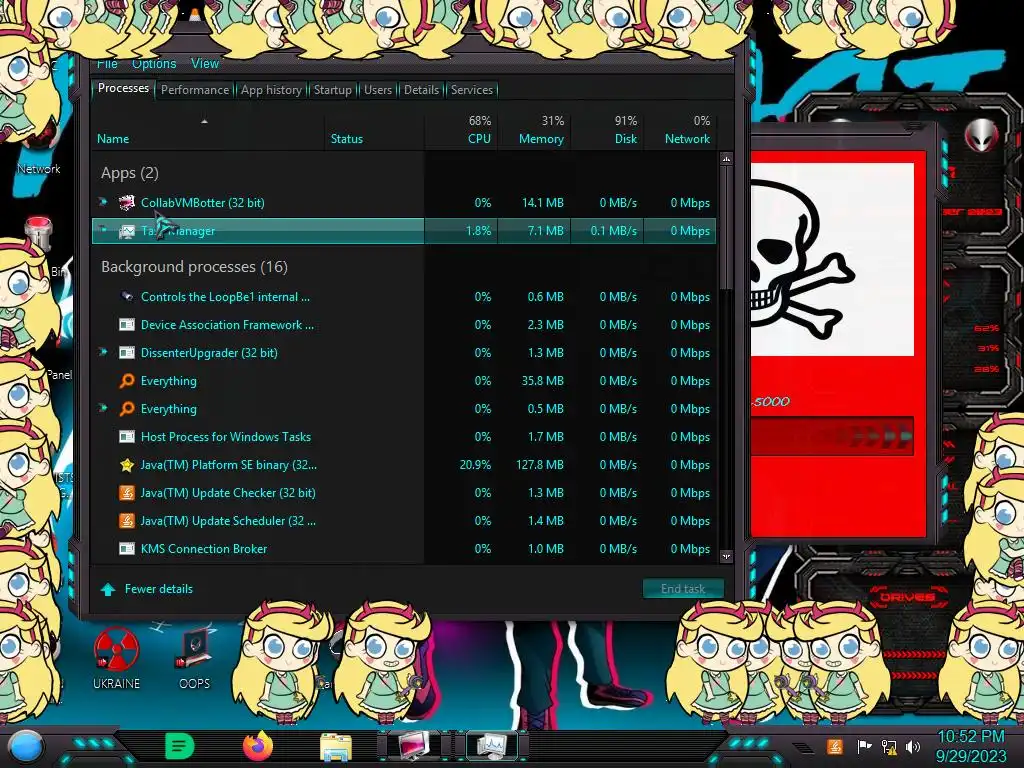The height and width of the screenshot is (768, 1024).
Task: Click the Task Manager taskbar button
Action: 491,747
